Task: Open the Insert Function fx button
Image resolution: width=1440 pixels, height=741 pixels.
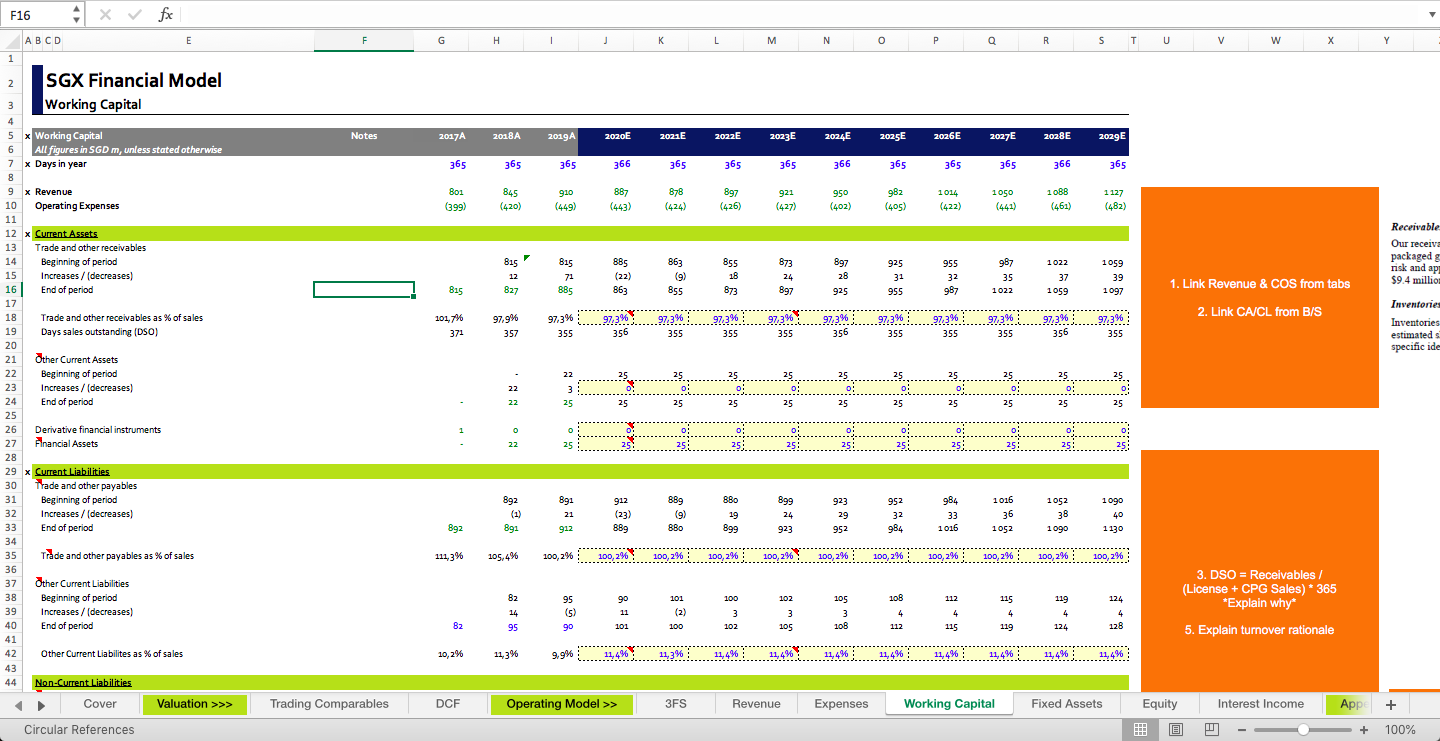Action: point(166,15)
